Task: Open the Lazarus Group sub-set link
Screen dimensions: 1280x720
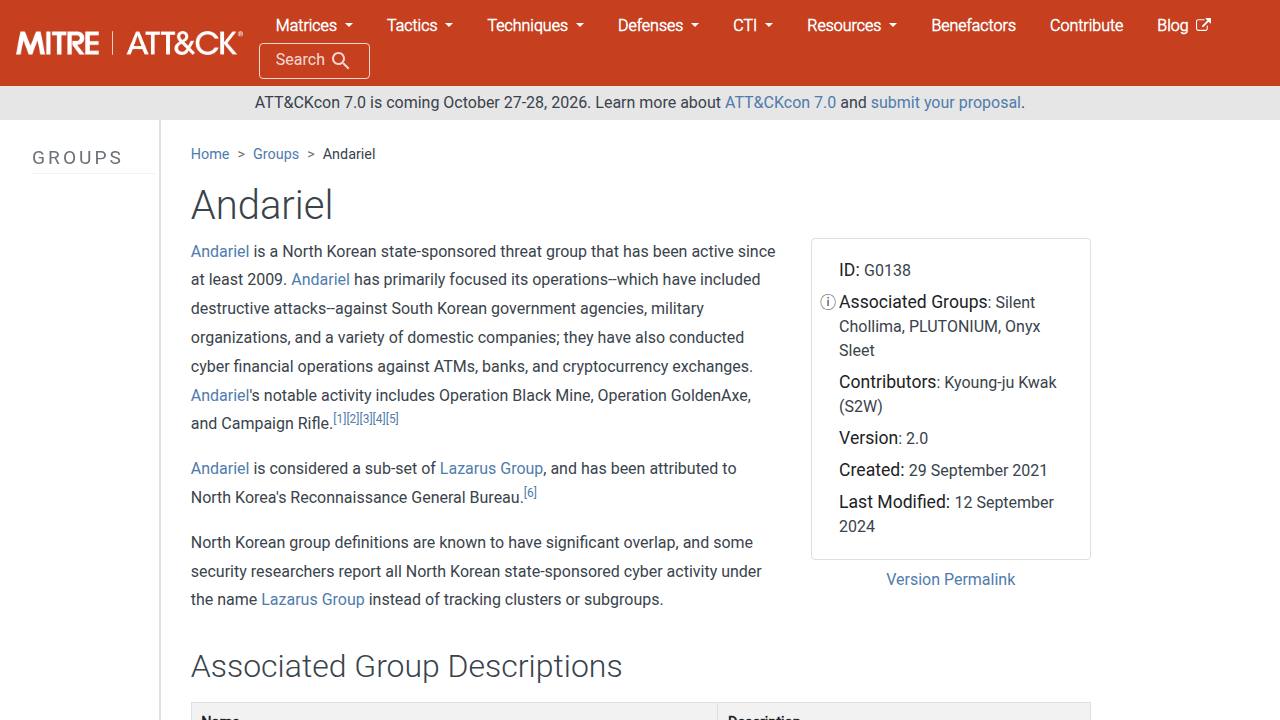Action: tap(491, 468)
